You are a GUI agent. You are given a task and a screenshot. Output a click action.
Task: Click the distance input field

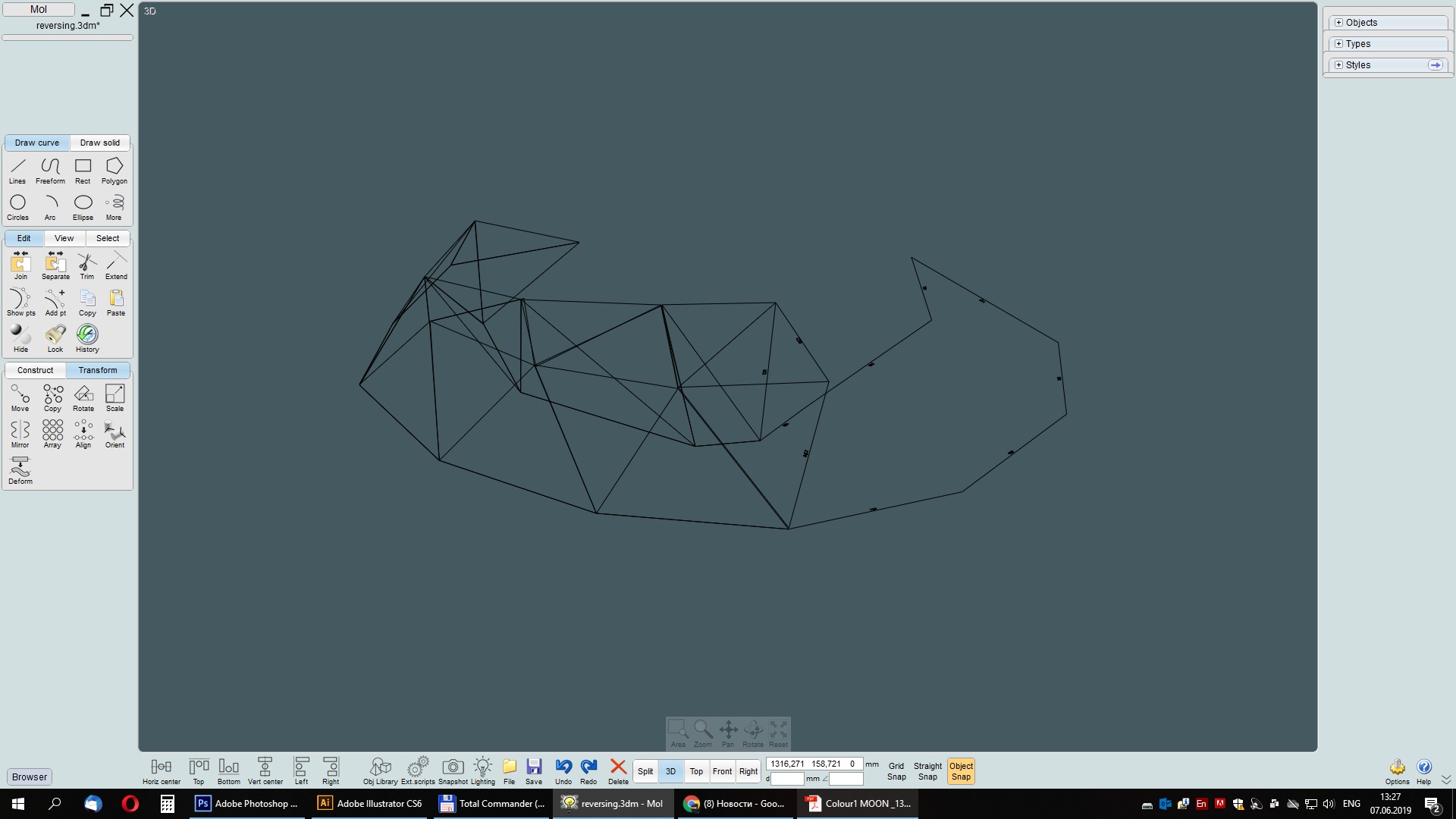click(x=787, y=779)
